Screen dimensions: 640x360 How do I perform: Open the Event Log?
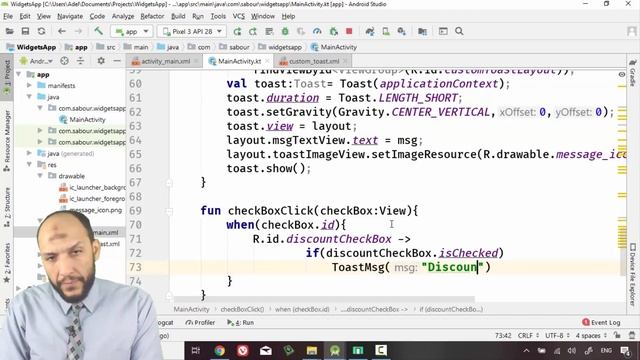(x=601, y=322)
